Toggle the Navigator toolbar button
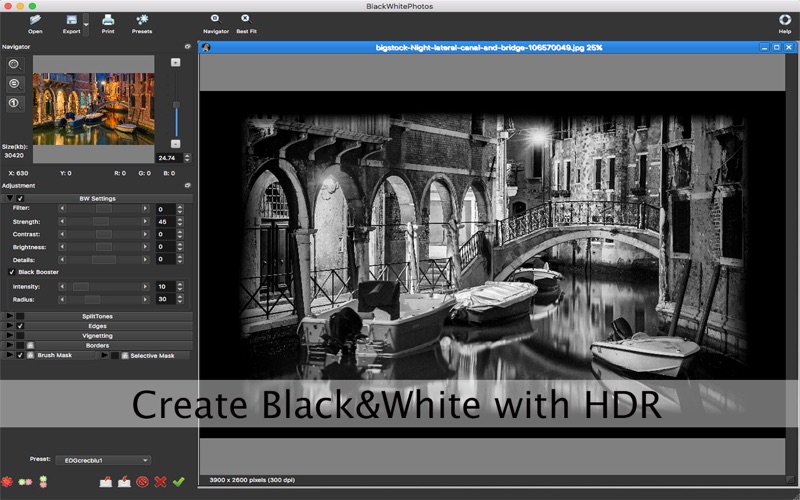Screen dimensions: 800x500 click(x=216, y=23)
